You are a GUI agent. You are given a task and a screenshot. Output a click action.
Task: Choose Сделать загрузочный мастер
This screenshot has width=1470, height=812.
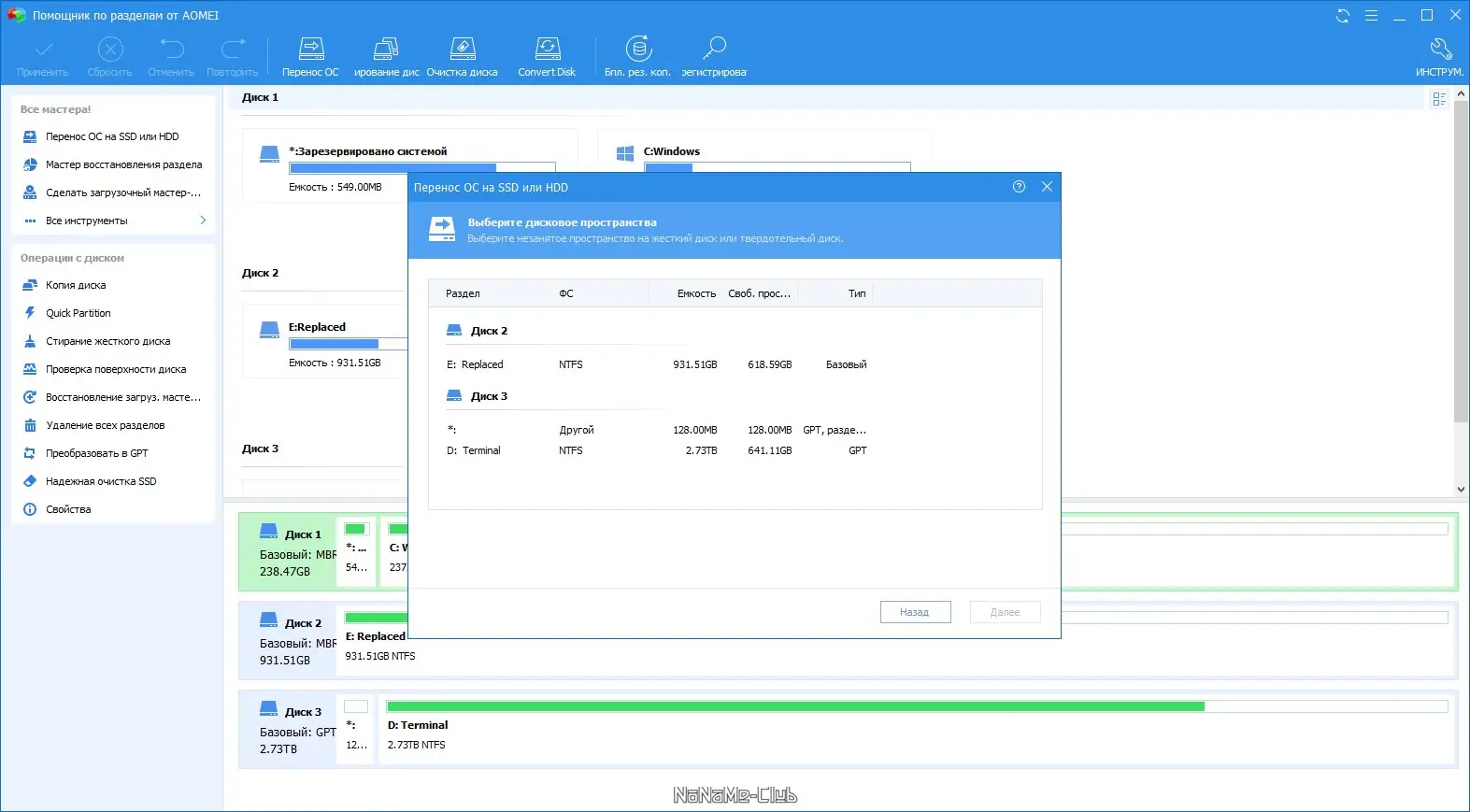point(112,192)
